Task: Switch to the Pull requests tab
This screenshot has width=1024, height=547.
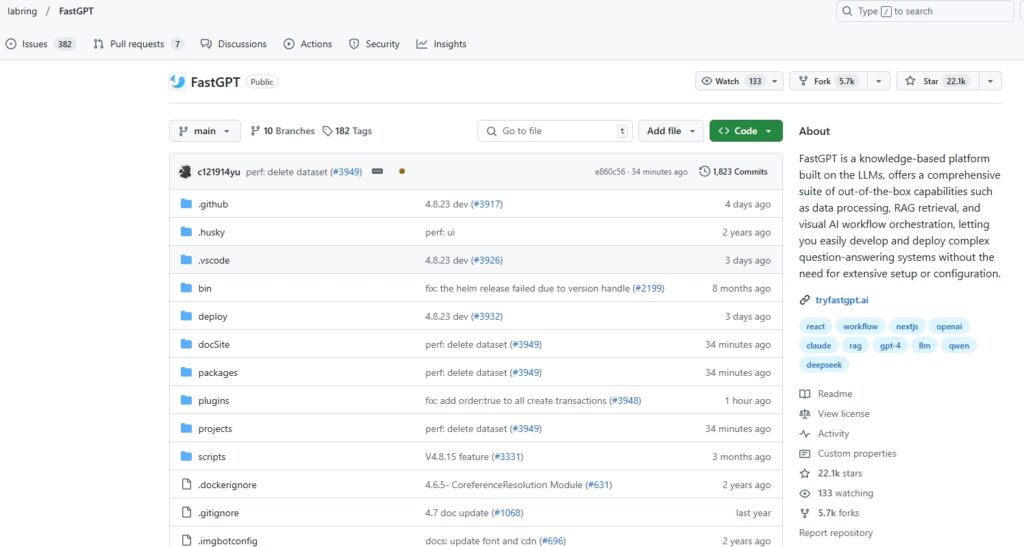Action: 138,44
